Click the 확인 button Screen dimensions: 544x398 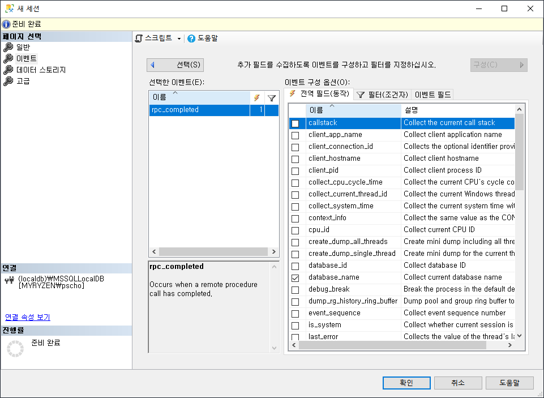(x=407, y=383)
